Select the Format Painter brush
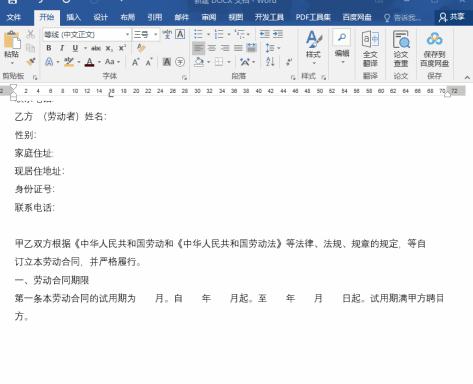The image size is (473, 384). 30,62
